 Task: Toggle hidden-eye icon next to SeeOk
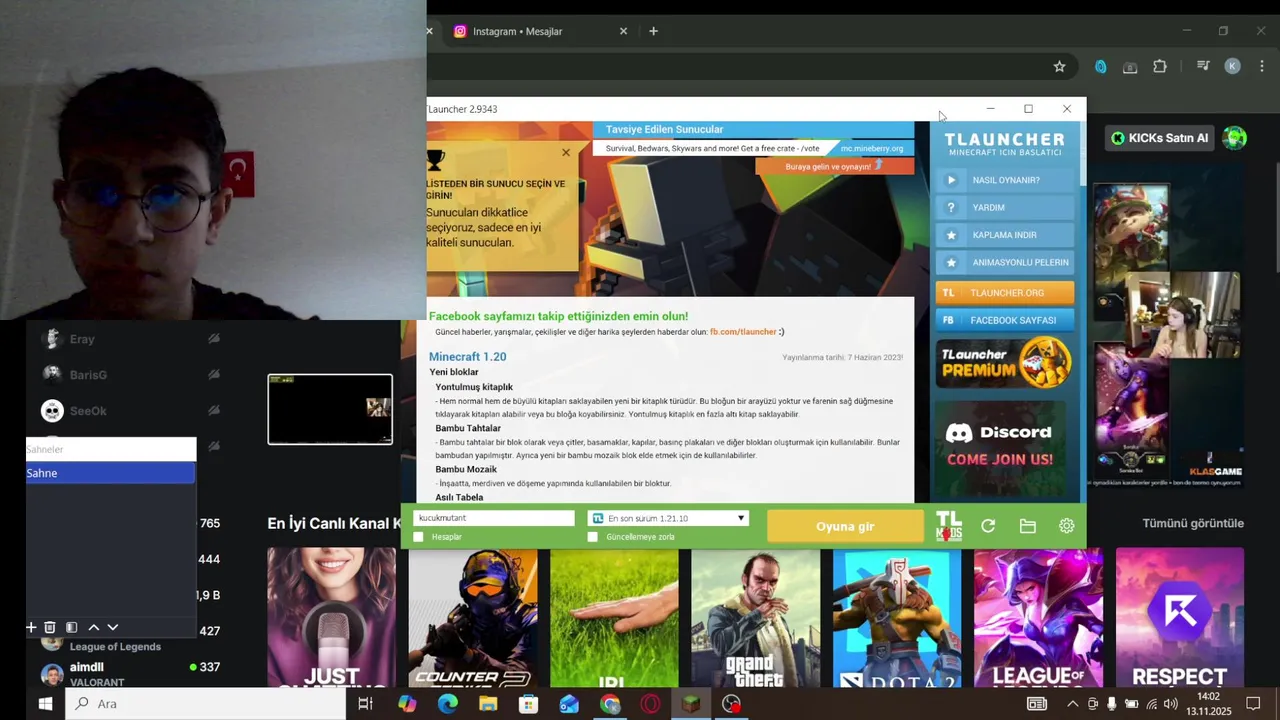(214, 411)
